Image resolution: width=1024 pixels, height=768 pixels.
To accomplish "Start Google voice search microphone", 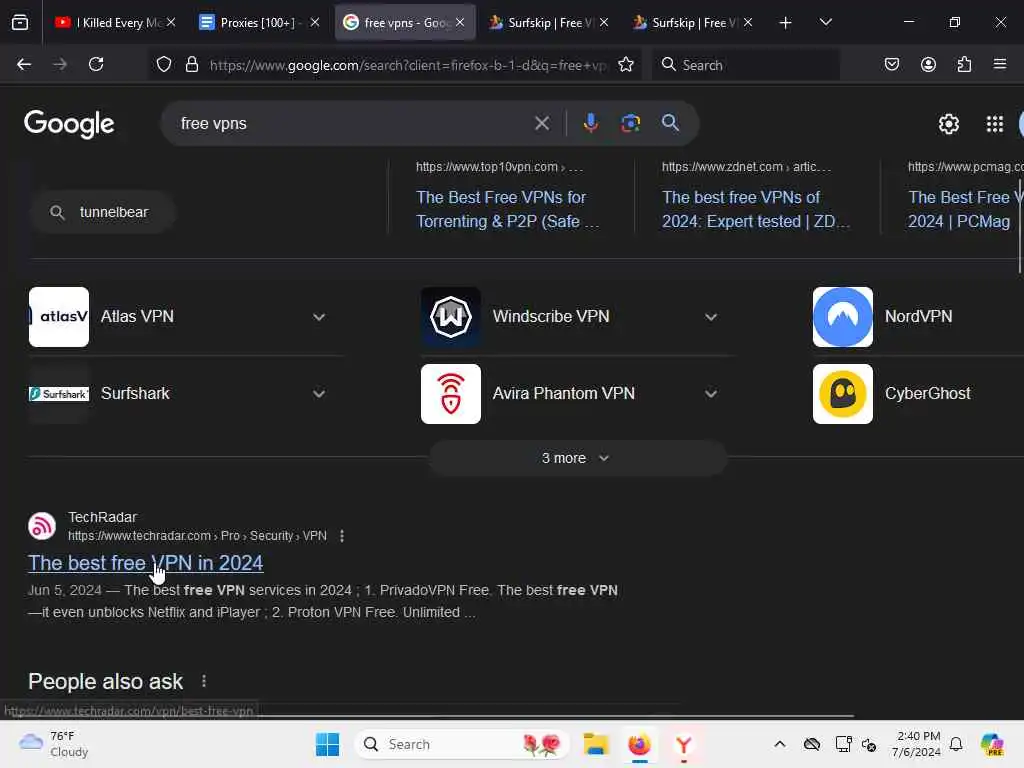I will click(590, 123).
